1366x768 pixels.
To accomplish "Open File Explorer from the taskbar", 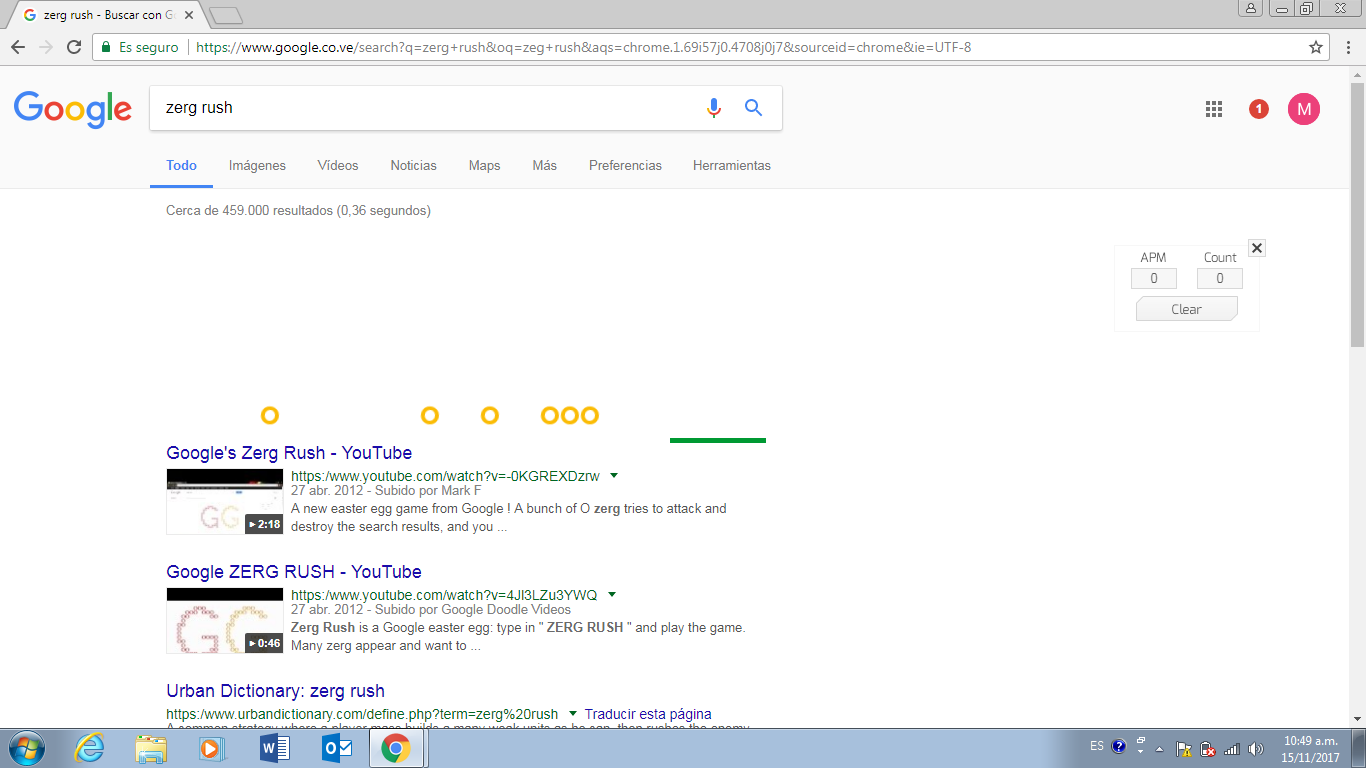I will coord(151,748).
